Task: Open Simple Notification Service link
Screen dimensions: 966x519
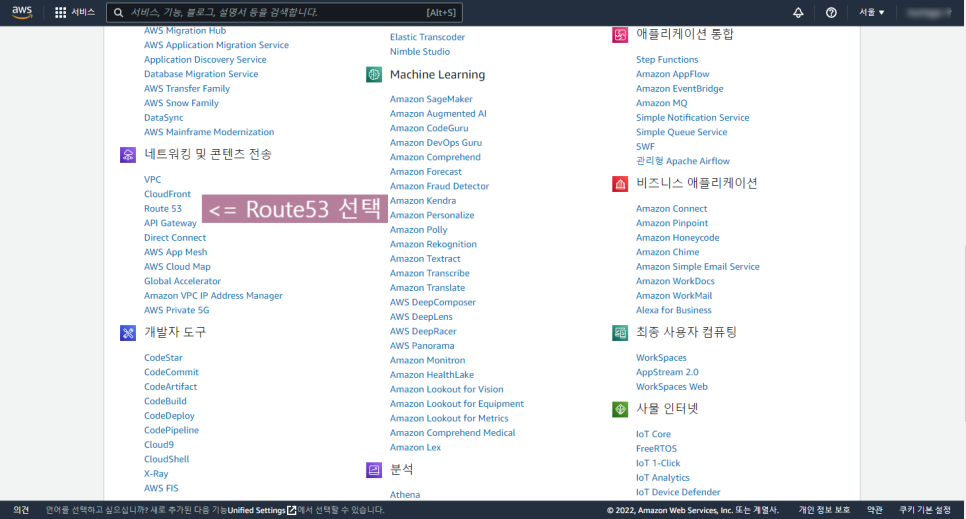Action: tap(692, 118)
